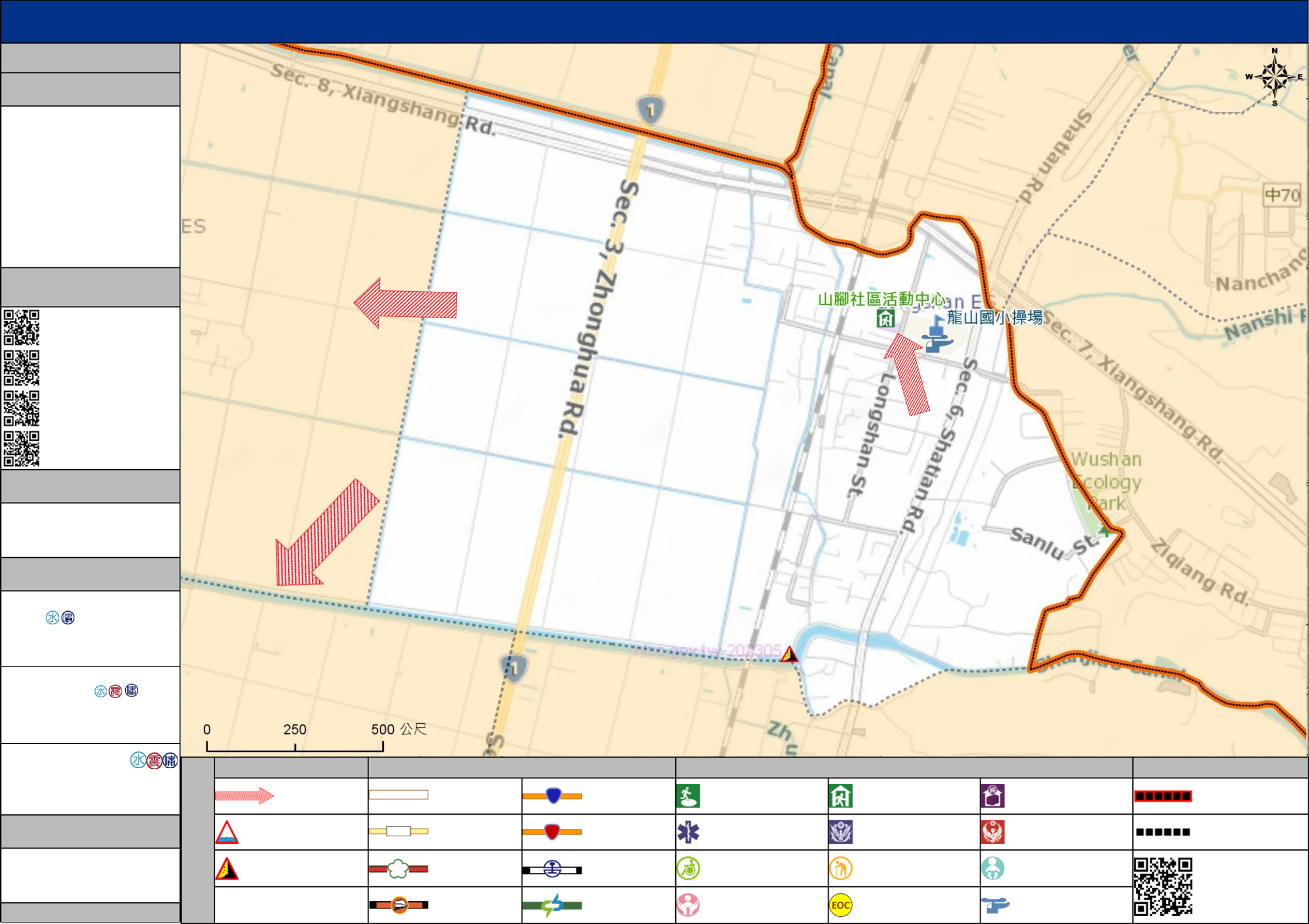The height and width of the screenshot is (924, 1309).
Task: Click the Sec. 8, Xiangshang Rd. label
Action: [383, 100]
